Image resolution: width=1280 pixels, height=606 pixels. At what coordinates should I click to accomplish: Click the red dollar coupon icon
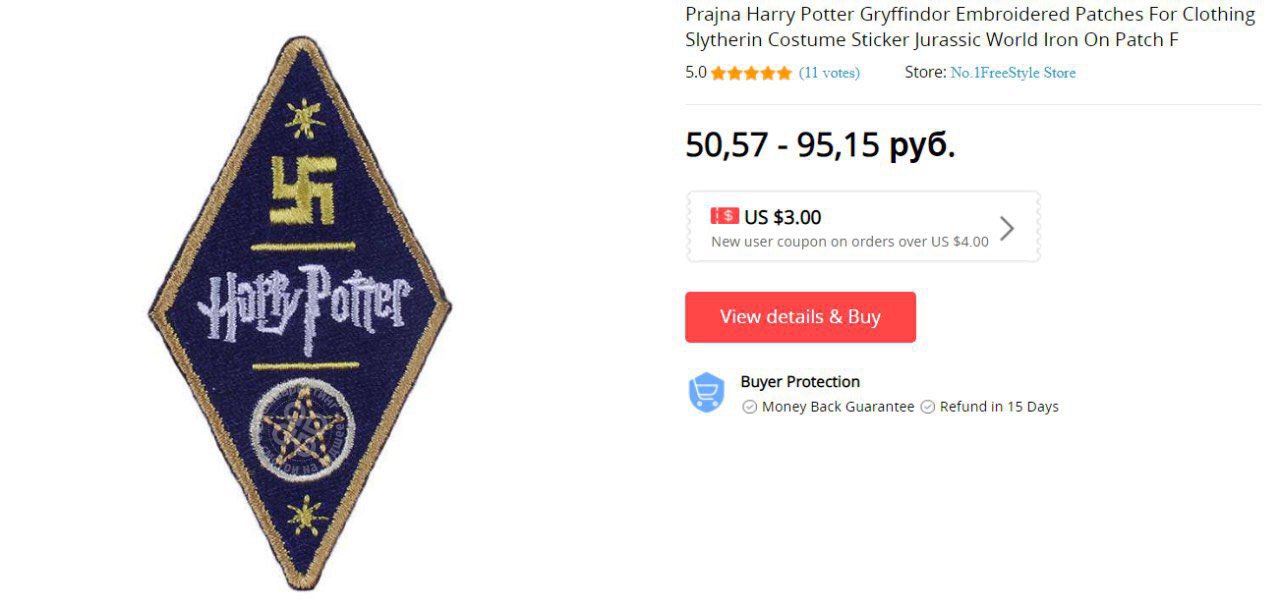[725, 216]
